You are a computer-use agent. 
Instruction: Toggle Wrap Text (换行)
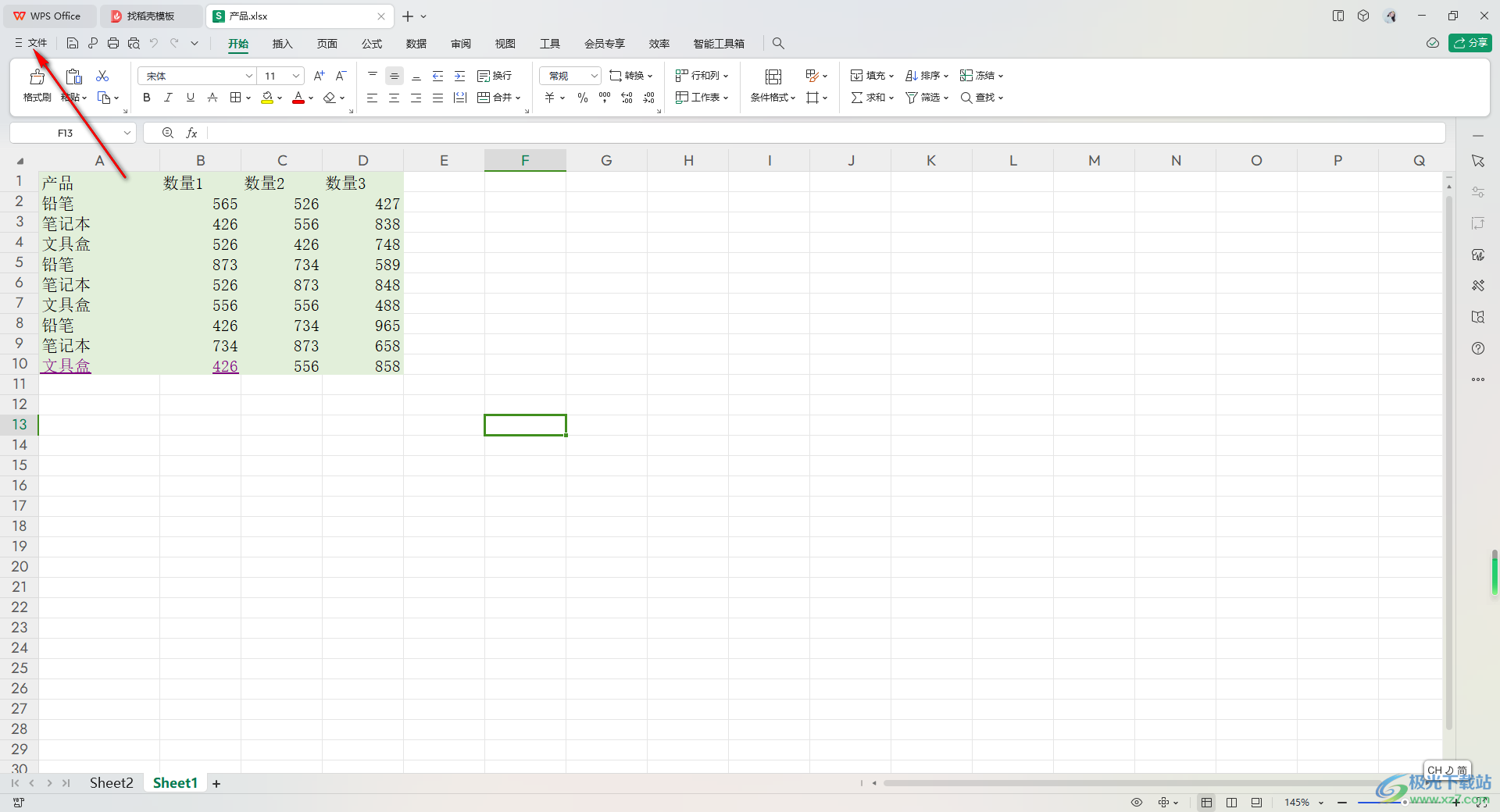495,76
